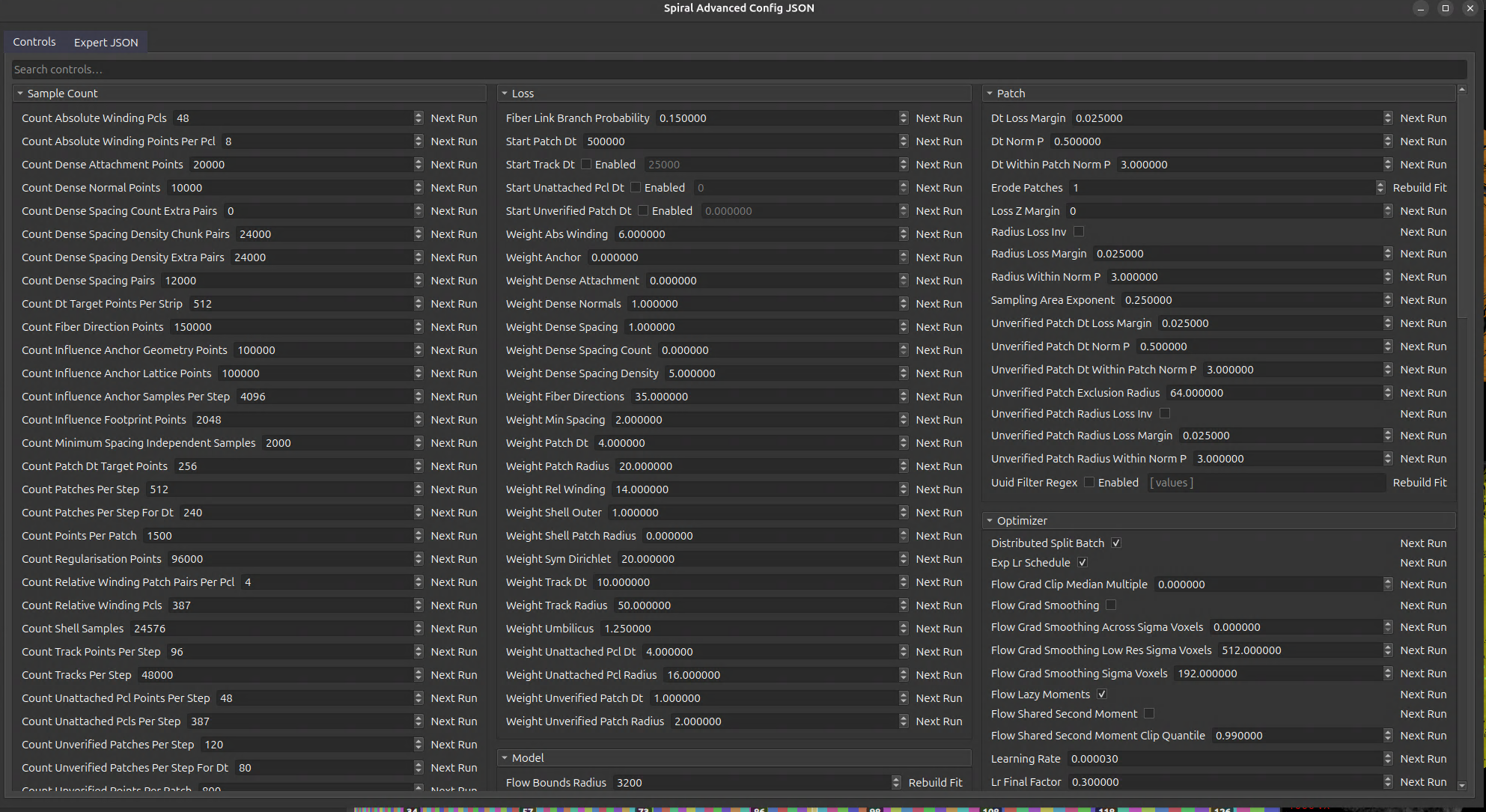
Task: Toggle Flow Shared Second Moment checkbox
Action: (1149, 713)
